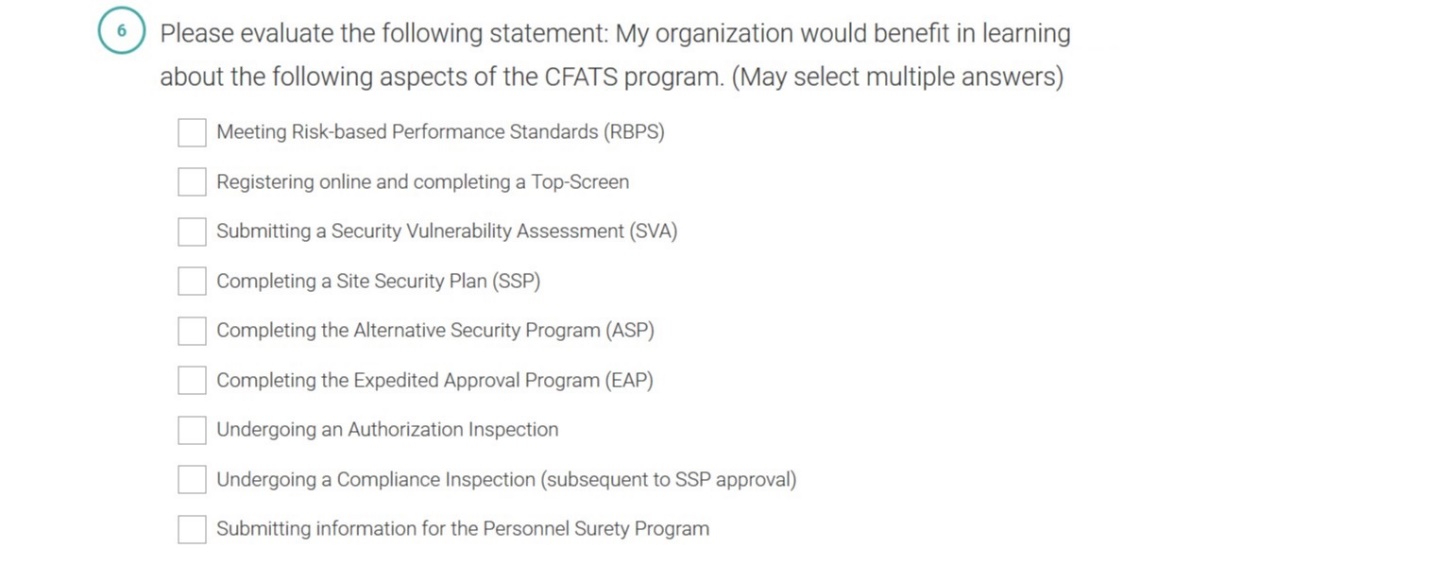
Task: Select the Undergoing a Compliance Inspection checkbox
Action: pos(192,479)
